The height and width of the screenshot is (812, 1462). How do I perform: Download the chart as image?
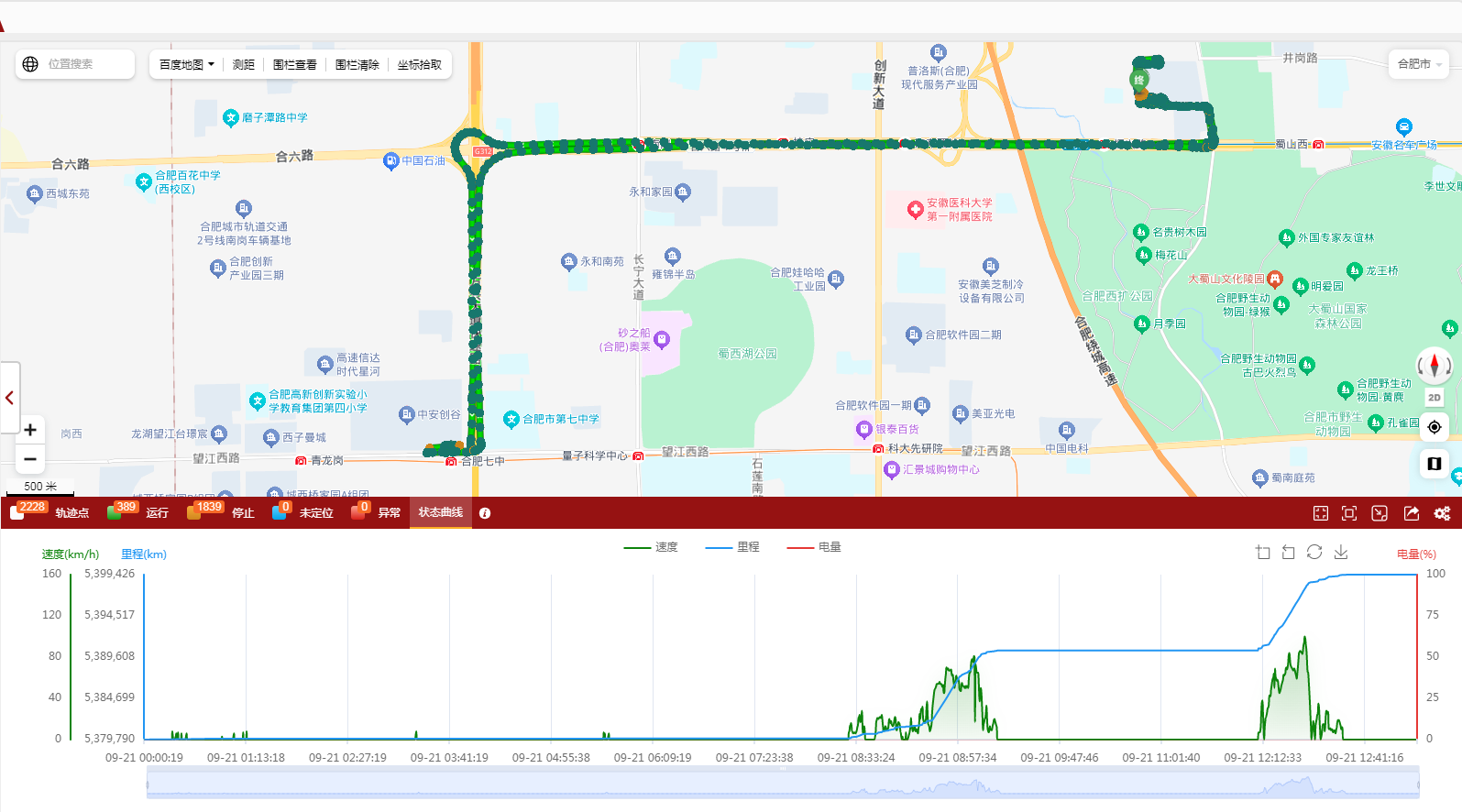1341,552
